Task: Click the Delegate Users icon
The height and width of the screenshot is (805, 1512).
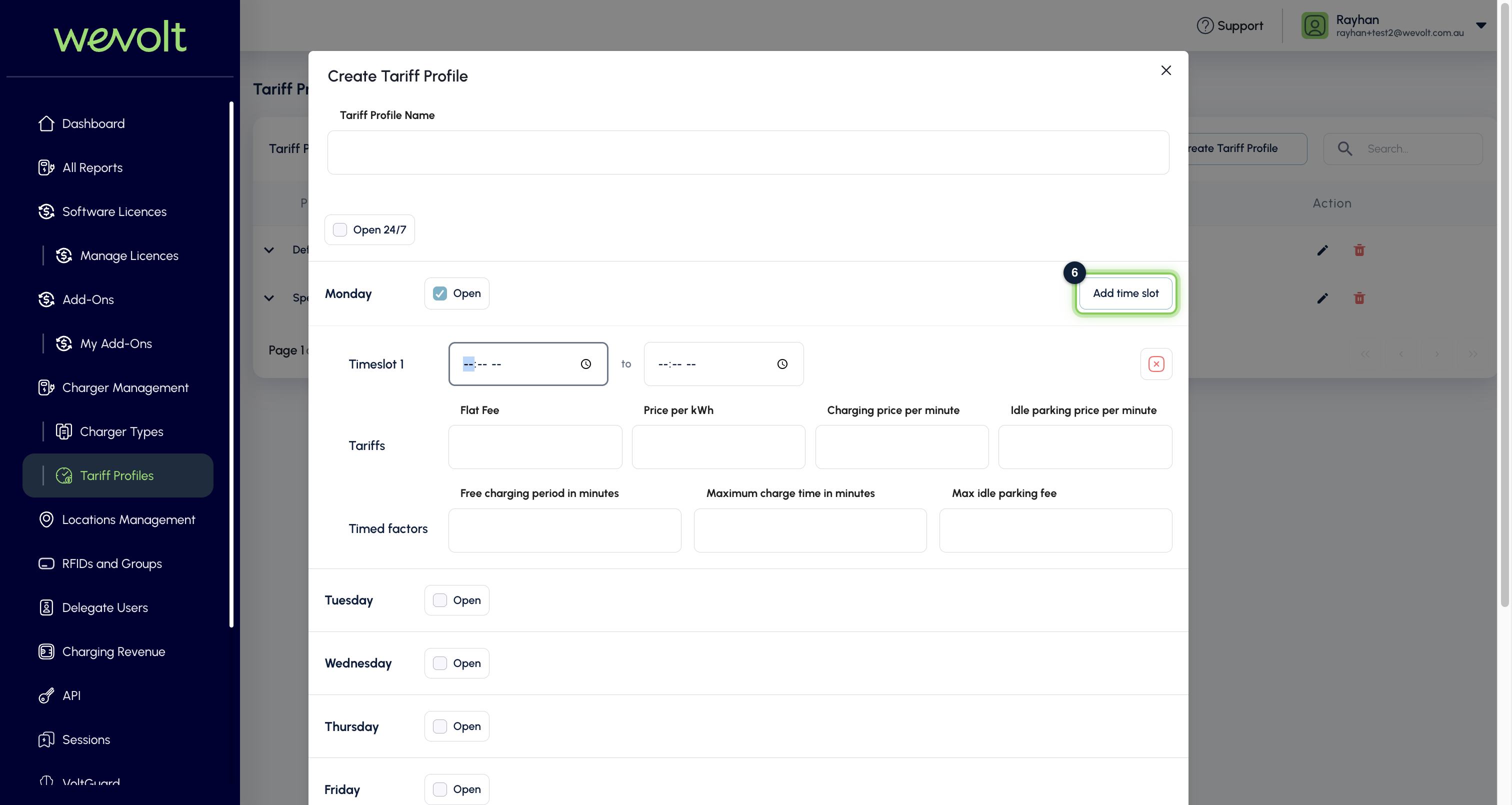Action: pyautogui.click(x=46, y=607)
